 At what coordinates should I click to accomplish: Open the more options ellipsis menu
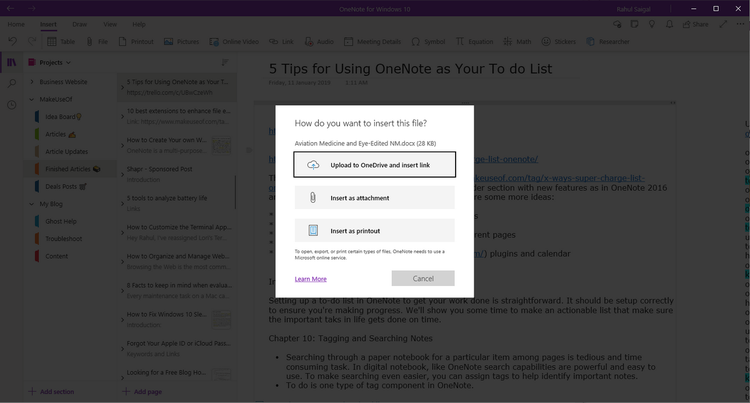click(740, 24)
